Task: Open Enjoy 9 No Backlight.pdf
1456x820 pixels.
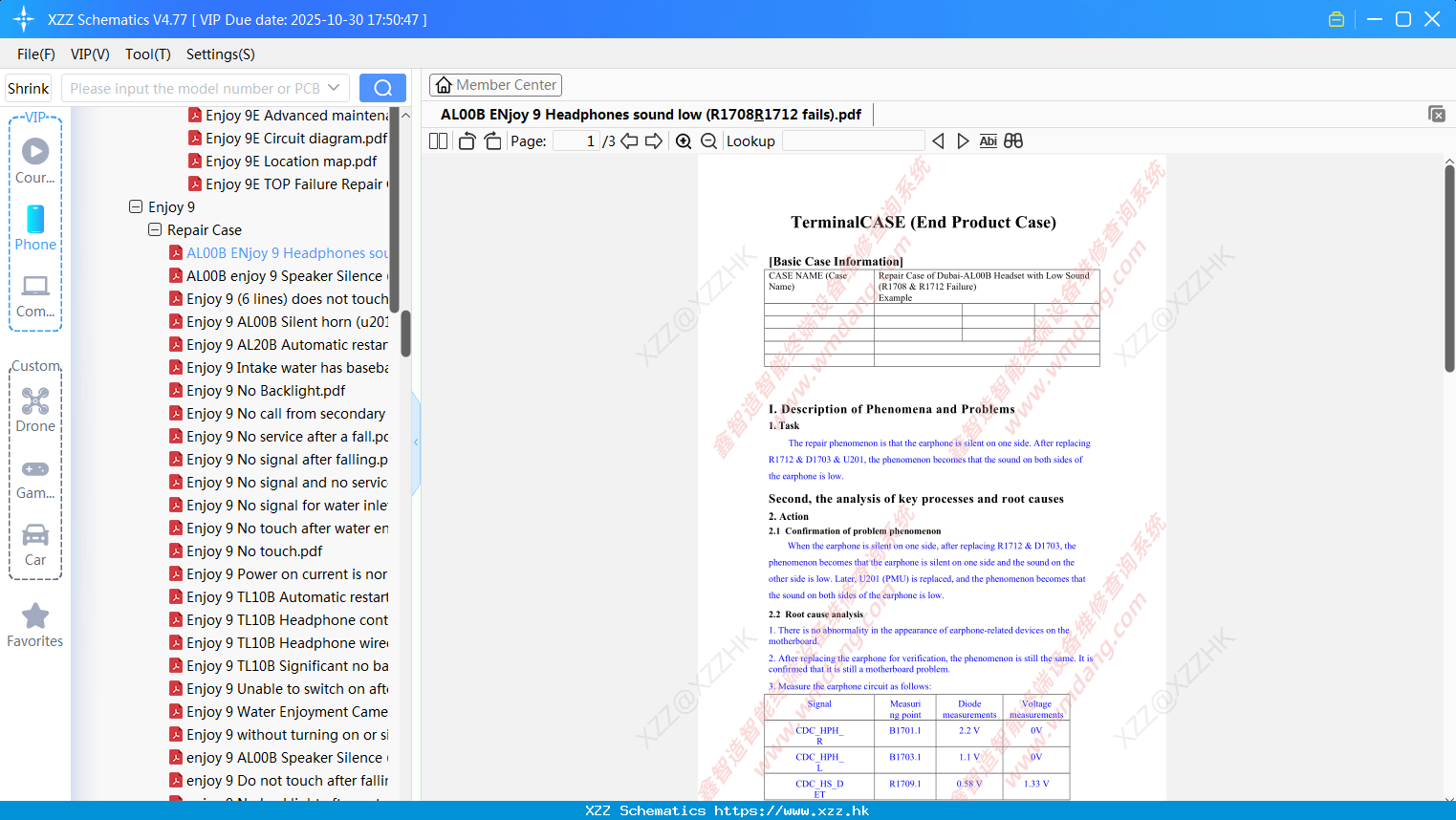Action: (257, 390)
